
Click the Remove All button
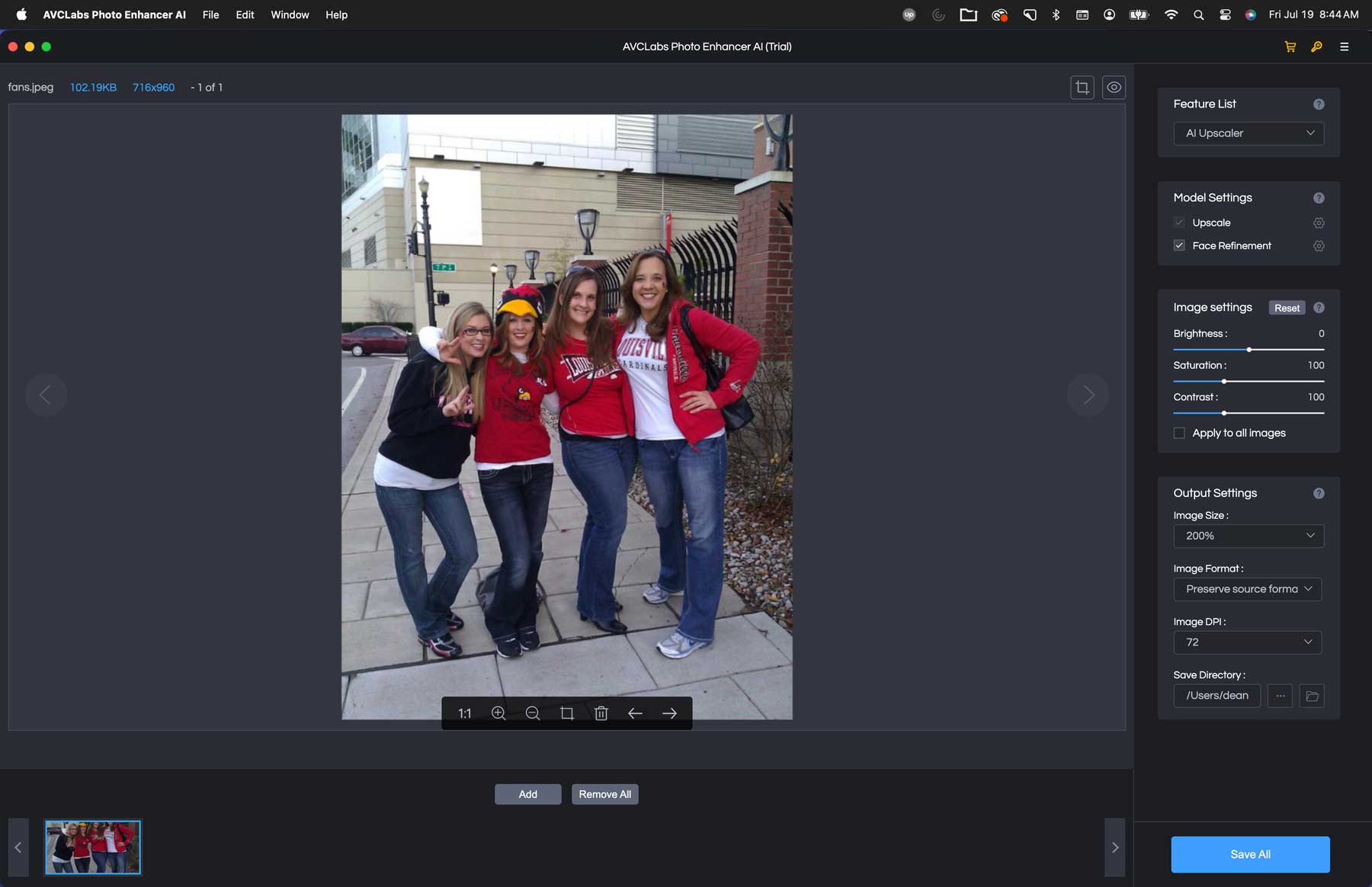(604, 794)
